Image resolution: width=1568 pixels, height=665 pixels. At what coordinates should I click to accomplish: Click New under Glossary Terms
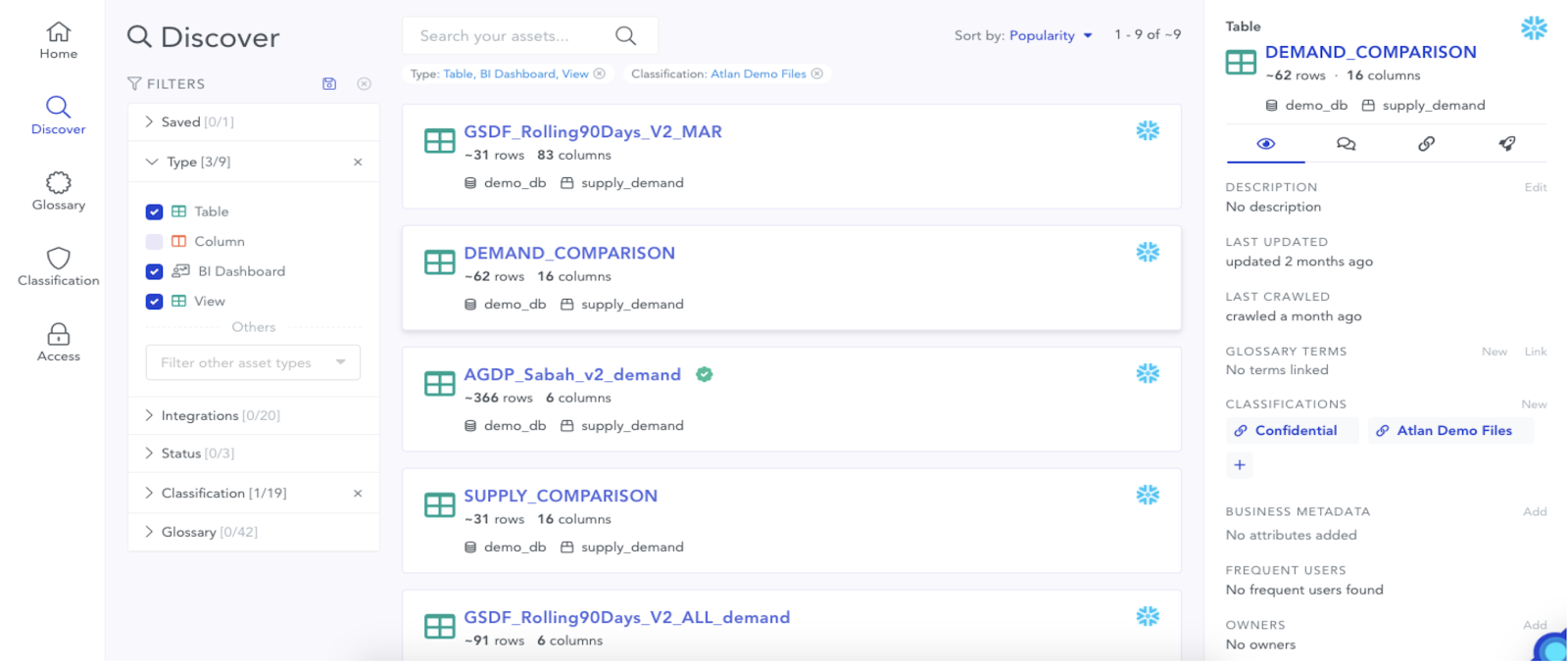1494,352
